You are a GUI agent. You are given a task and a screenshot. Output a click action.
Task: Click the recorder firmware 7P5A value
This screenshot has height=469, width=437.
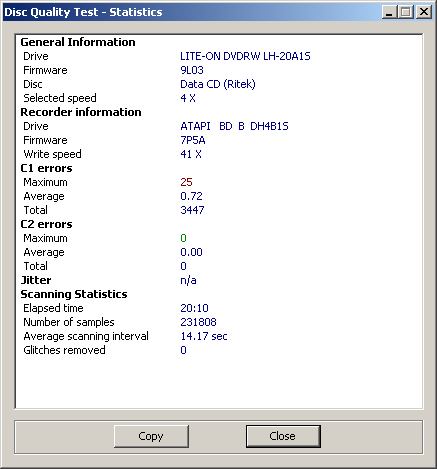point(193,140)
